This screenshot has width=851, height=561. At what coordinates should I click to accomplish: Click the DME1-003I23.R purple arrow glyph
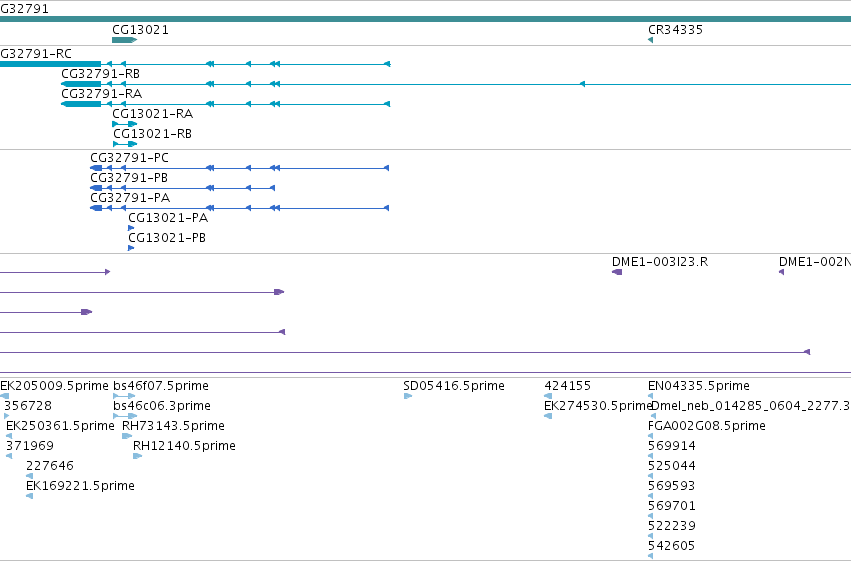click(x=617, y=272)
